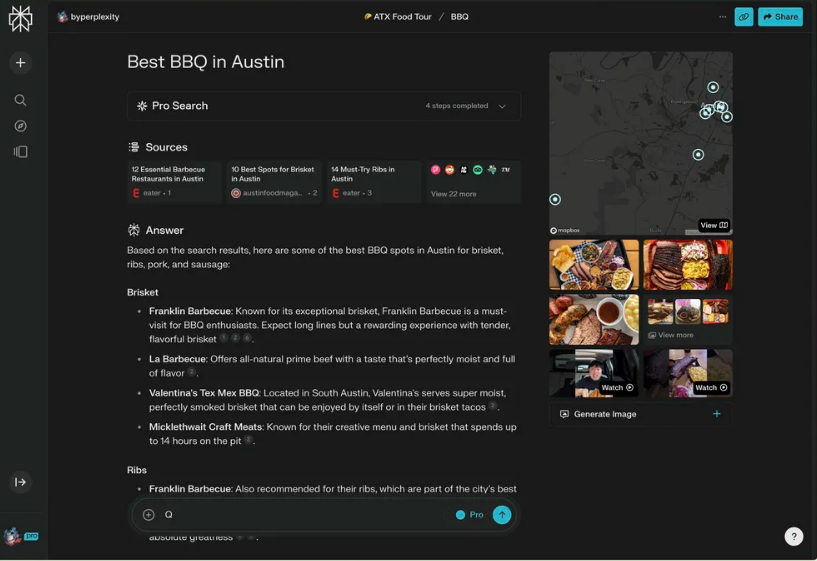Viewport: 817px width, 561px height.
Task: Open the three-dot more options menu
Action: pyautogui.click(x=722, y=17)
